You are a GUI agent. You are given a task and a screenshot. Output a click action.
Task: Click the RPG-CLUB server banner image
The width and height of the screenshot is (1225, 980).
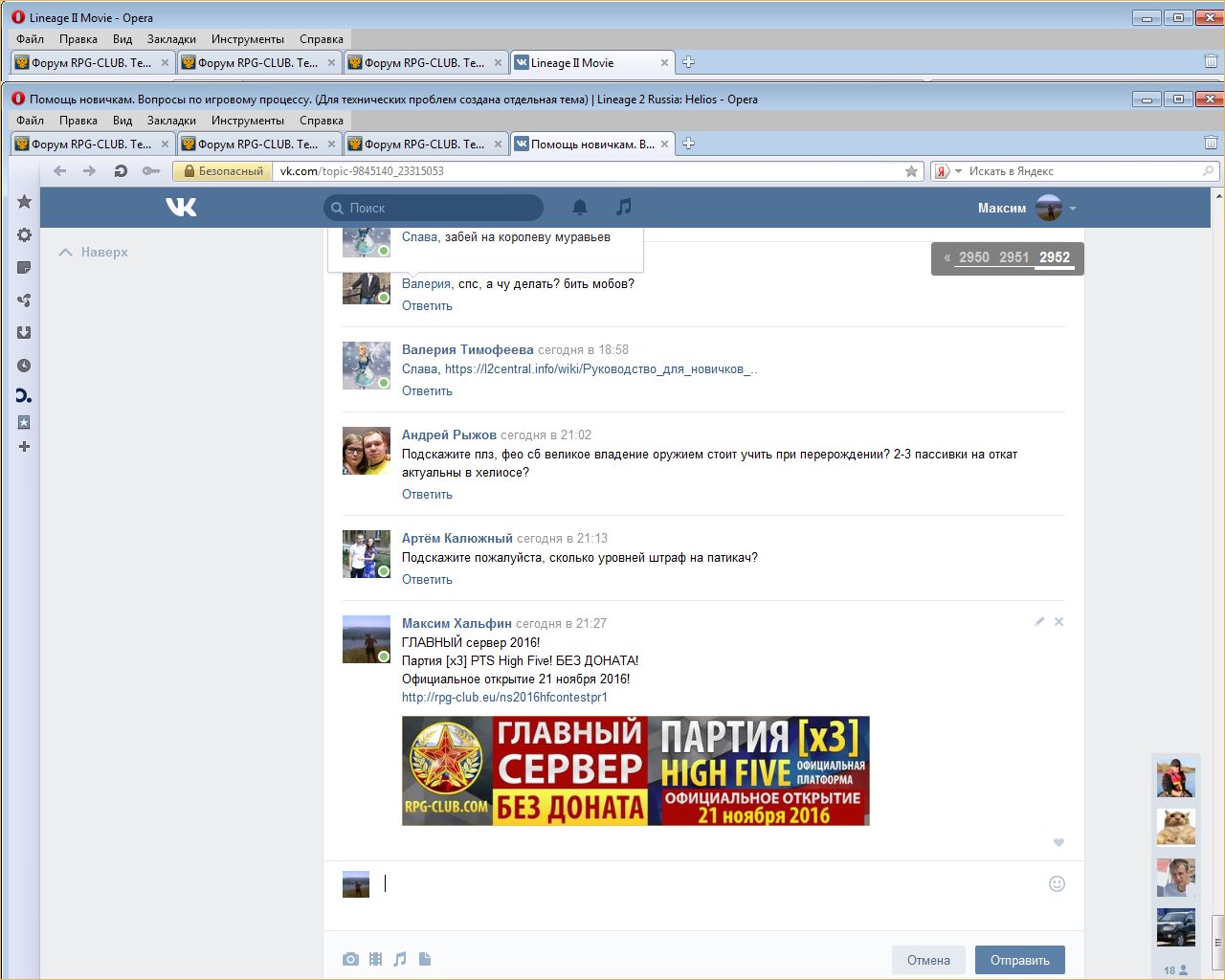[x=635, y=770]
